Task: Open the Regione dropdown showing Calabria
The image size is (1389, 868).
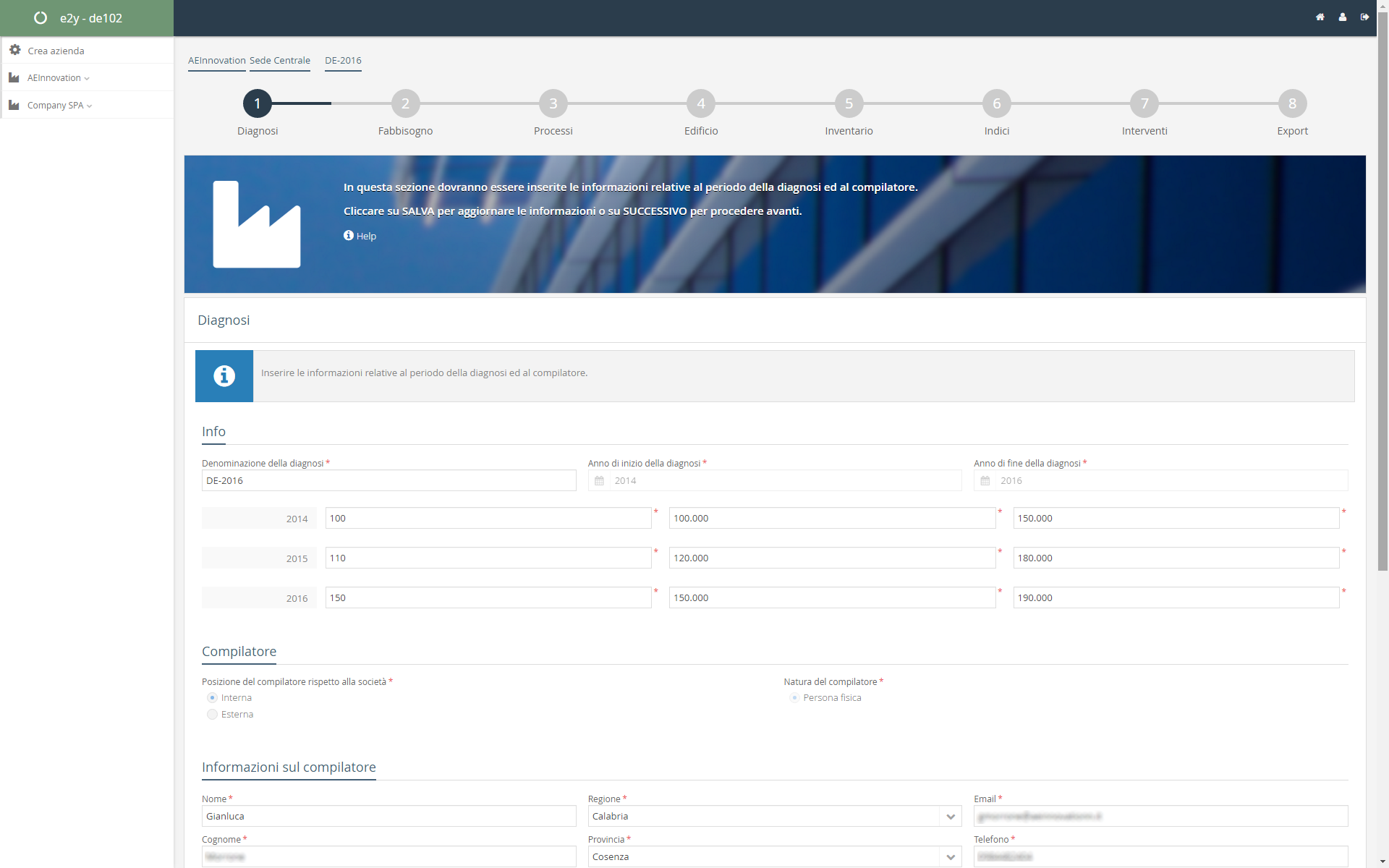Action: [775, 816]
